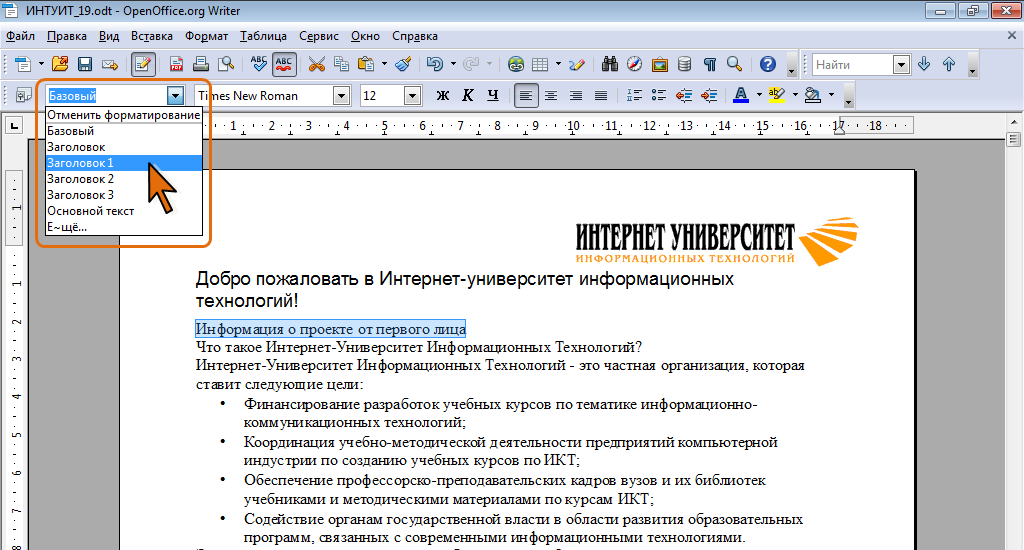Click in the Найти search field
This screenshot has width=1024, height=550.
click(852, 65)
